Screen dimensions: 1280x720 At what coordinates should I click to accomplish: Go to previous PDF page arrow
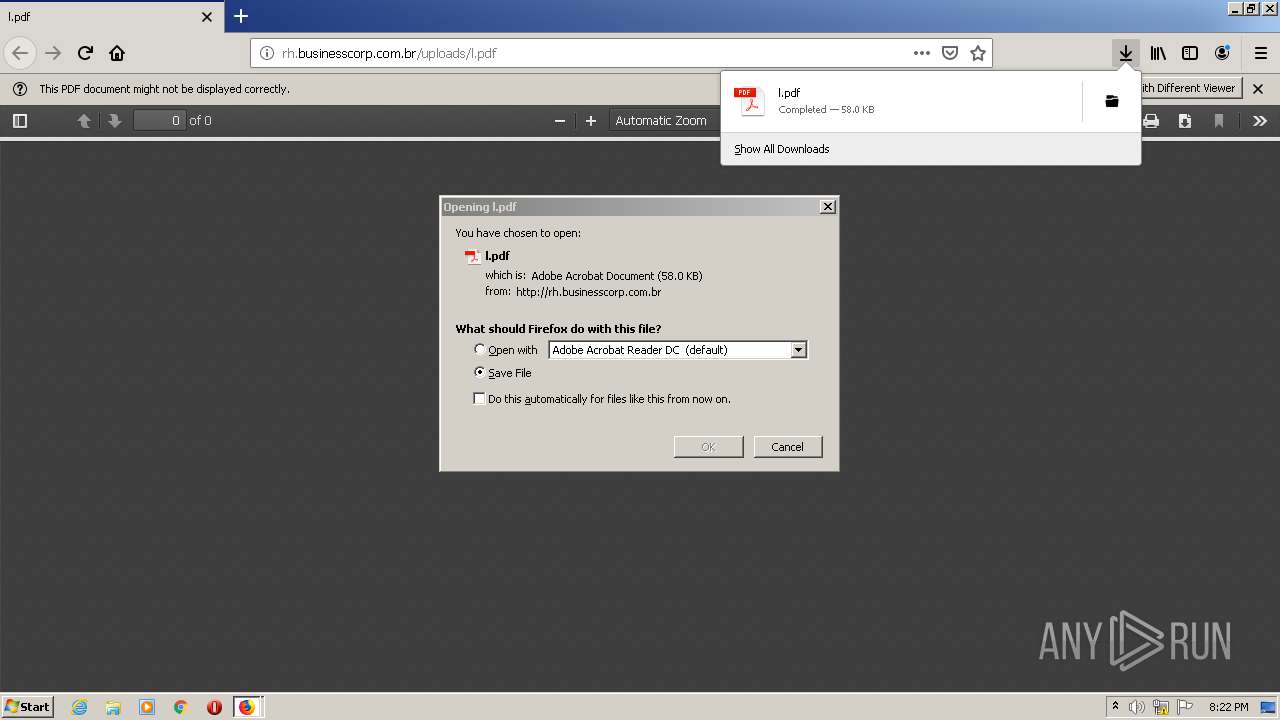tap(84, 121)
